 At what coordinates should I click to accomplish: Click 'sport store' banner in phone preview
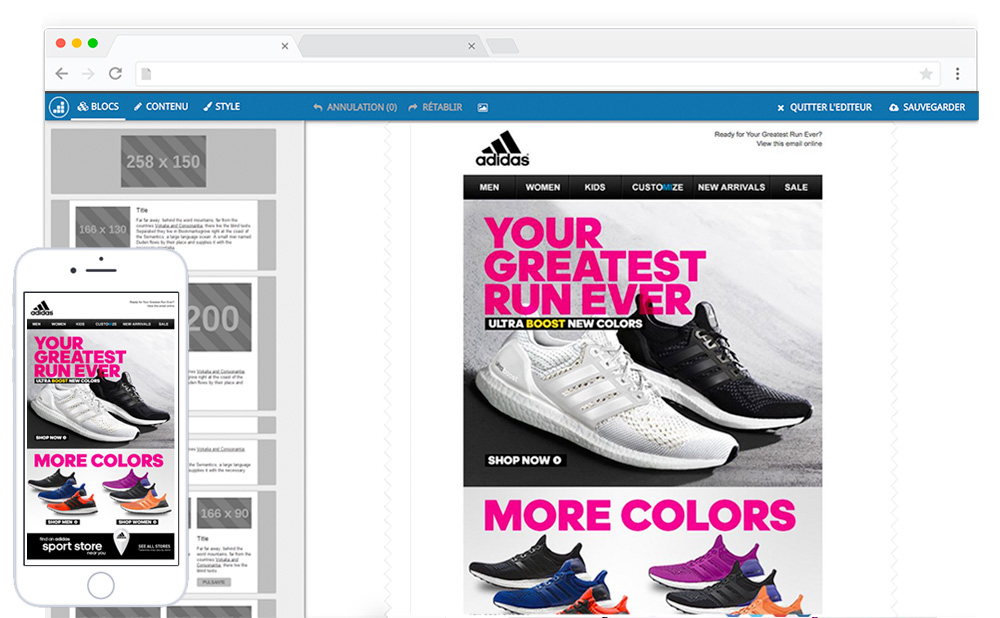click(x=72, y=547)
